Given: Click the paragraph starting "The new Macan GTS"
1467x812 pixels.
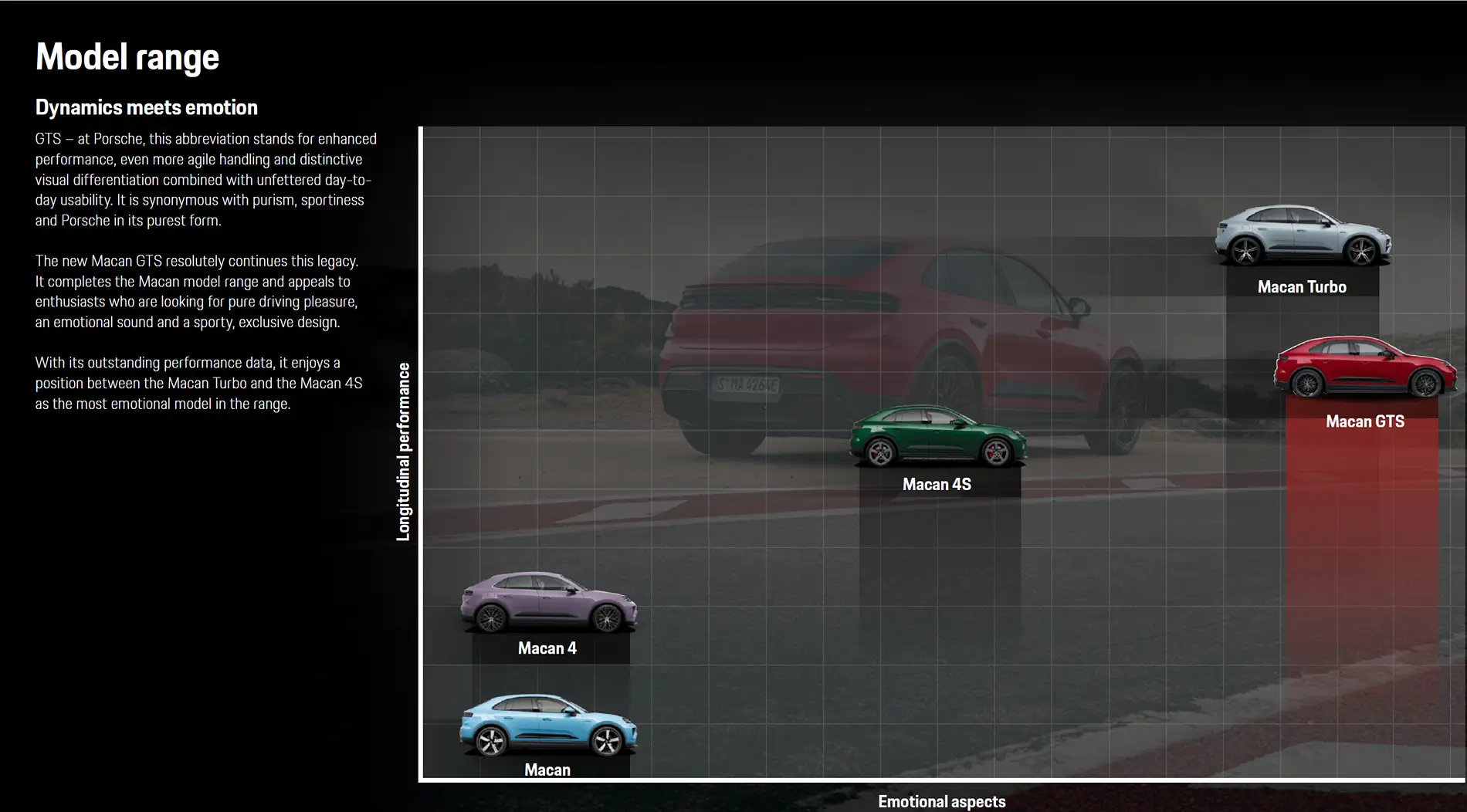Looking at the screenshot, I should (197, 292).
